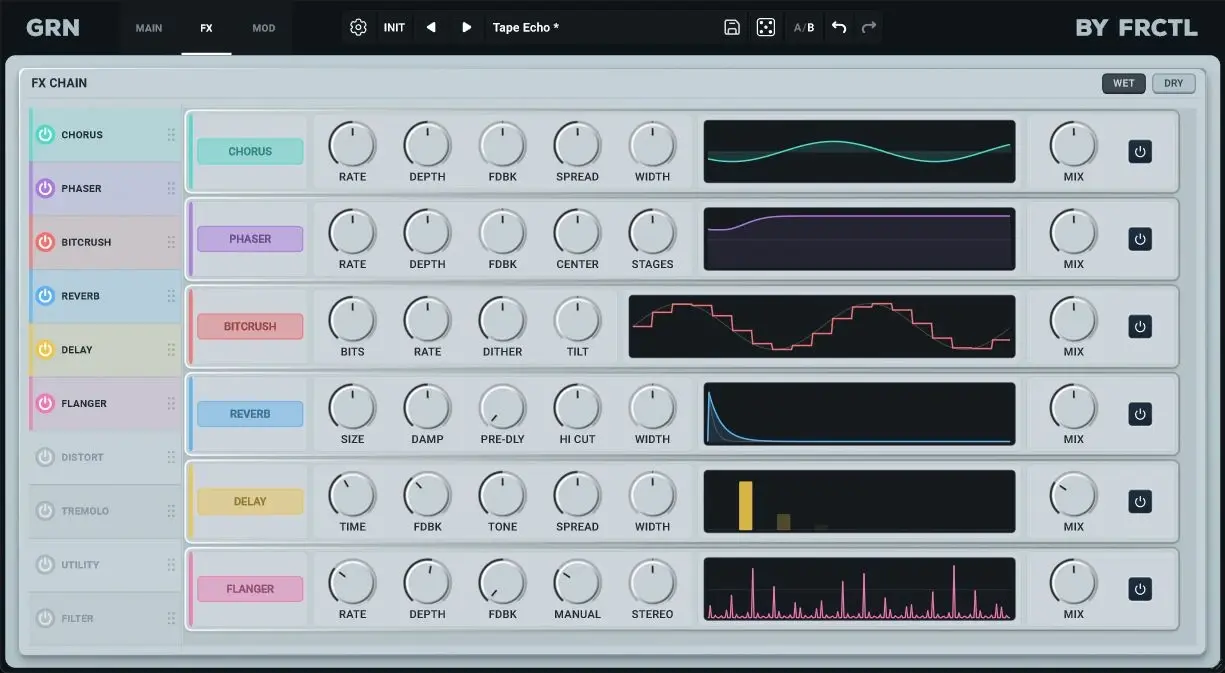This screenshot has width=1225, height=673.
Task: Click the Bitcrush stepped waveform display
Action: 822,327
